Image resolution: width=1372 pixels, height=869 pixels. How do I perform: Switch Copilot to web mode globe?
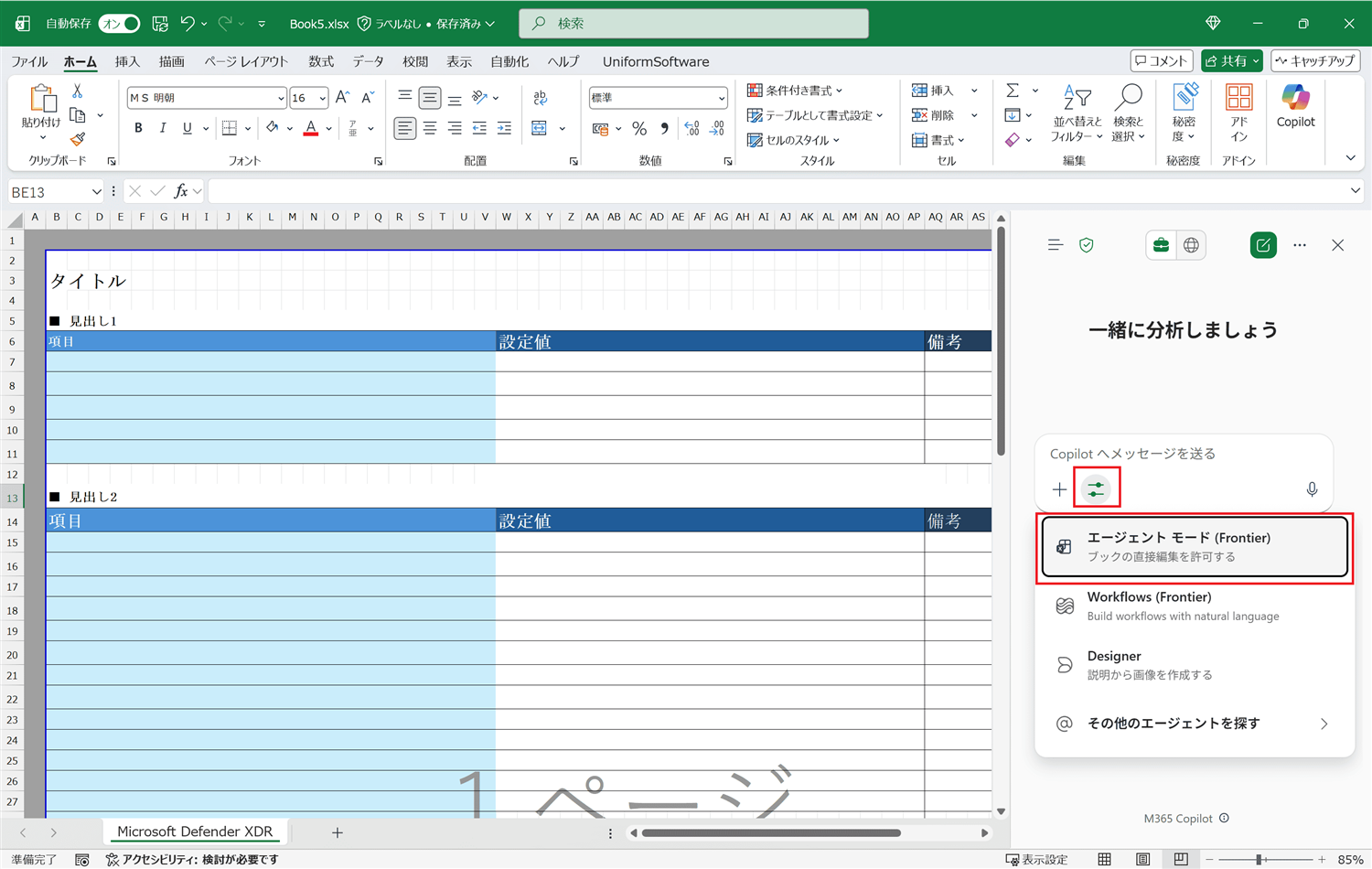pos(1191,245)
